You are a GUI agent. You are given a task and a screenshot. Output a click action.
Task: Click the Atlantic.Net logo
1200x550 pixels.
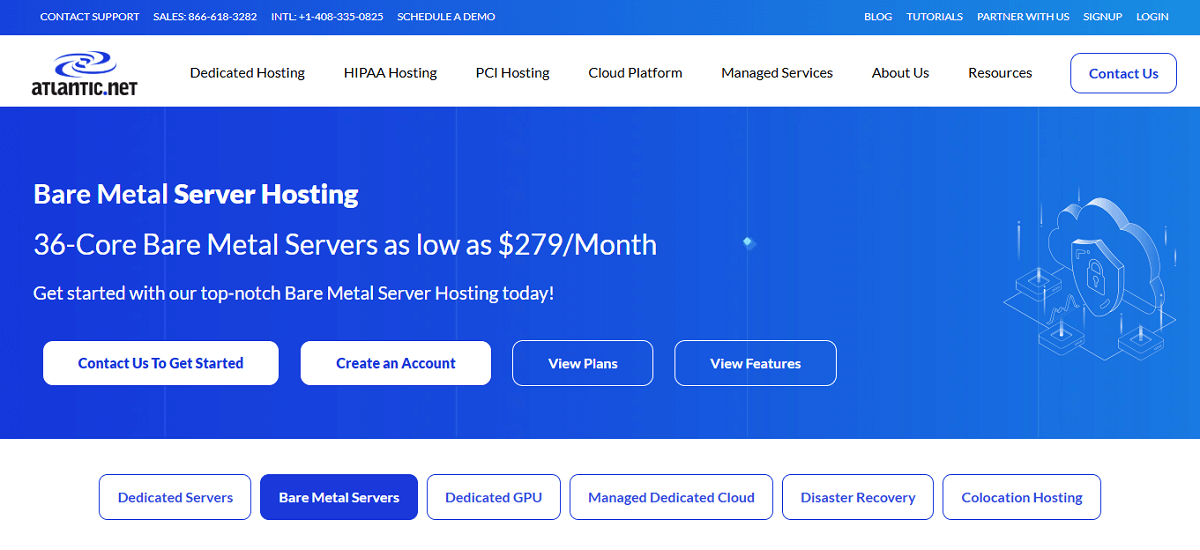click(x=84, y=73)
